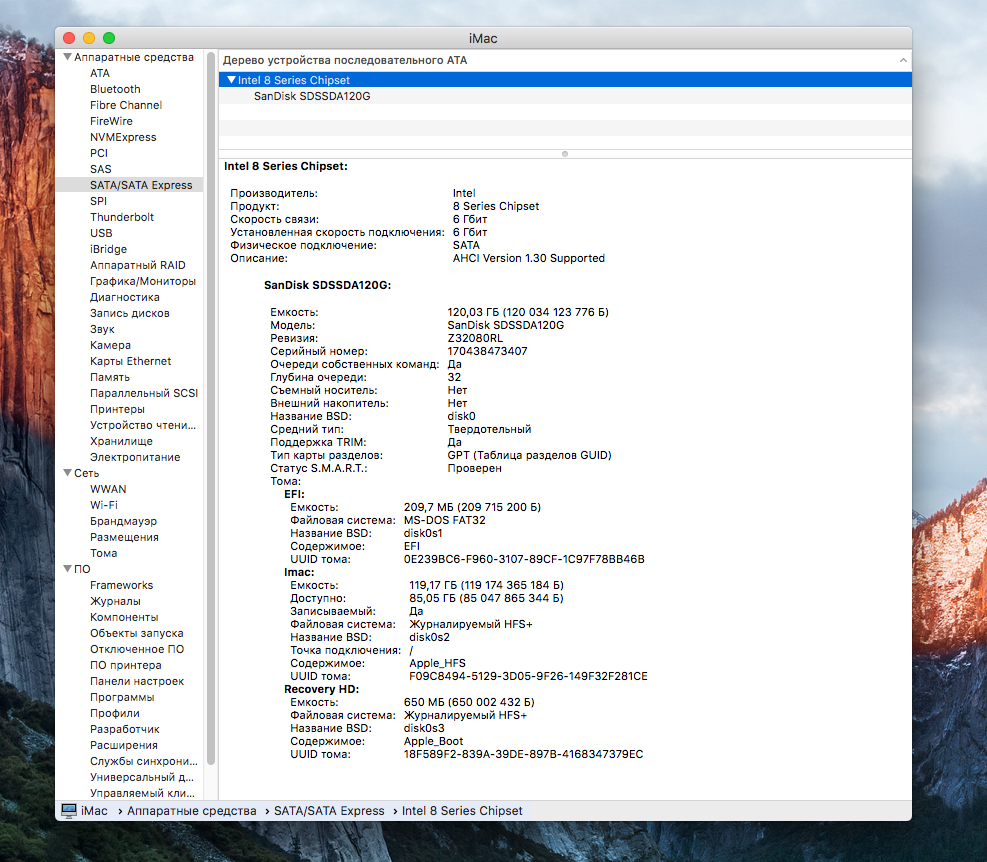Open ПО принтера section
The height and width of the screenshot is (862, 987).
(125, 665)
